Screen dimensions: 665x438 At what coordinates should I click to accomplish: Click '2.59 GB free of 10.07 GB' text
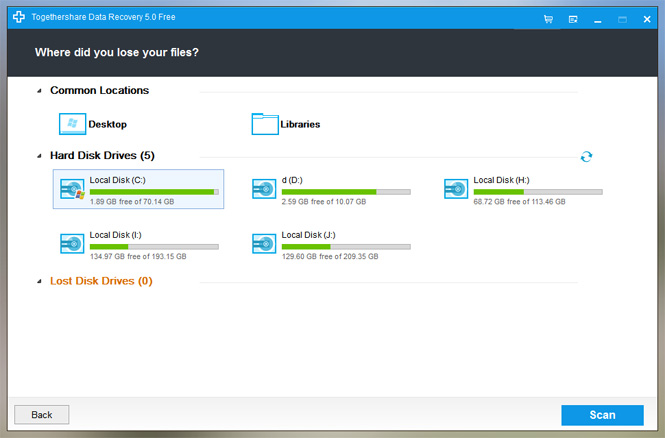pos(324,202)
